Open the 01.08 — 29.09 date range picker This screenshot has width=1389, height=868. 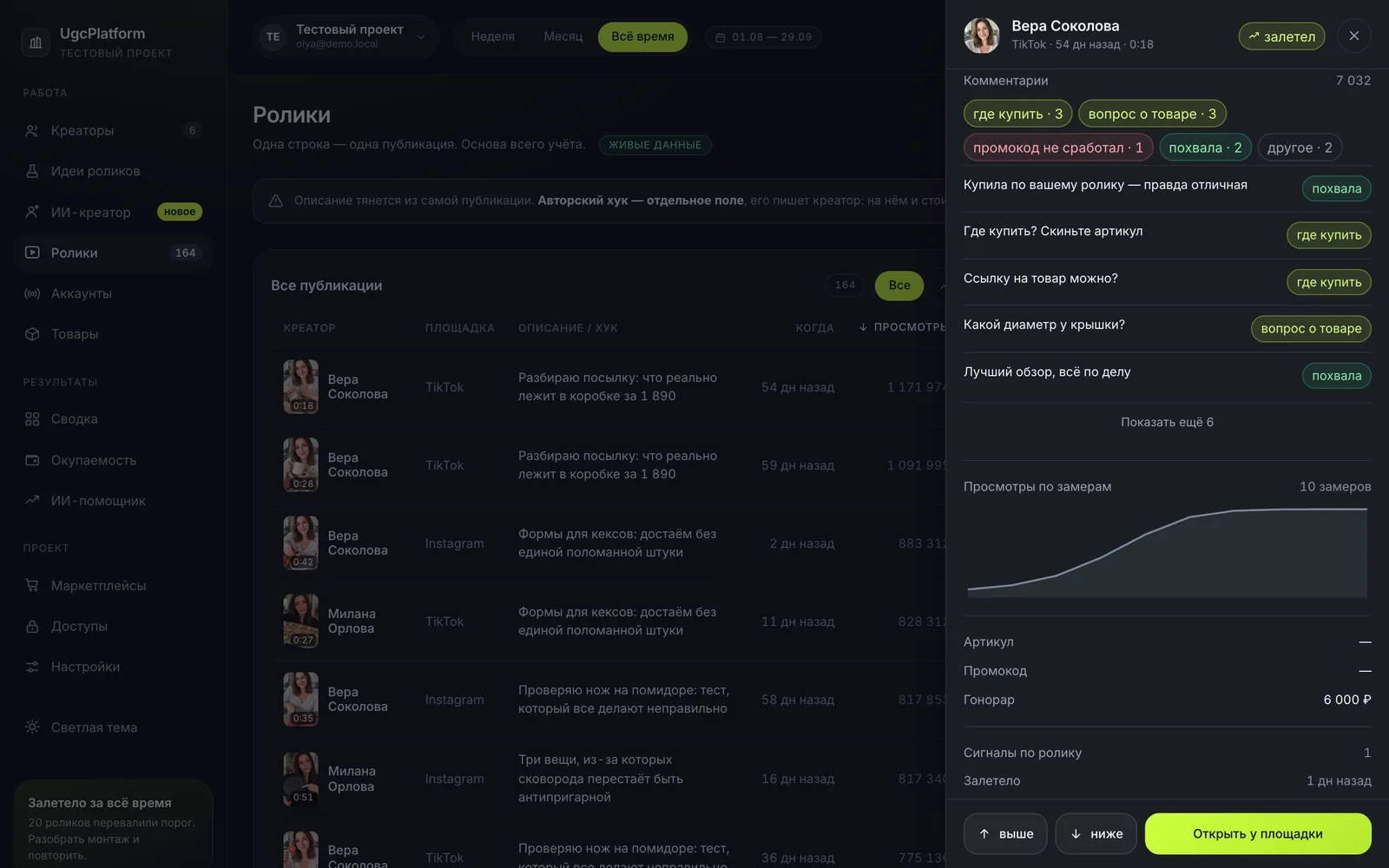click(x=763, y=37)
